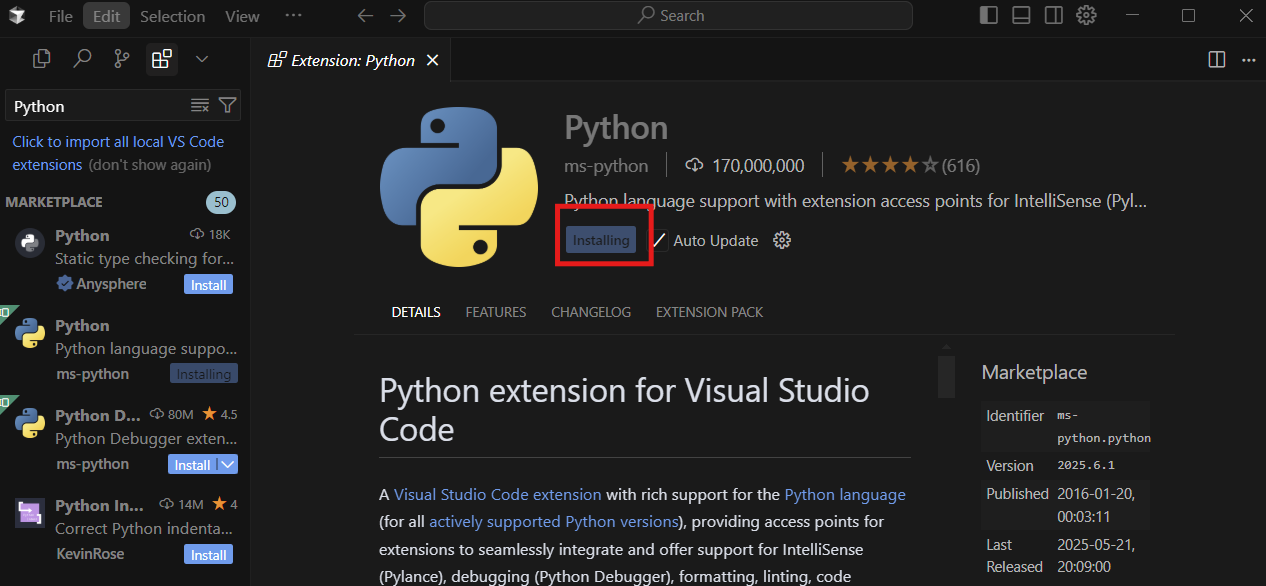Click the Marketplace count badge 50
1266x586 pixels.
tap(221, 202)
